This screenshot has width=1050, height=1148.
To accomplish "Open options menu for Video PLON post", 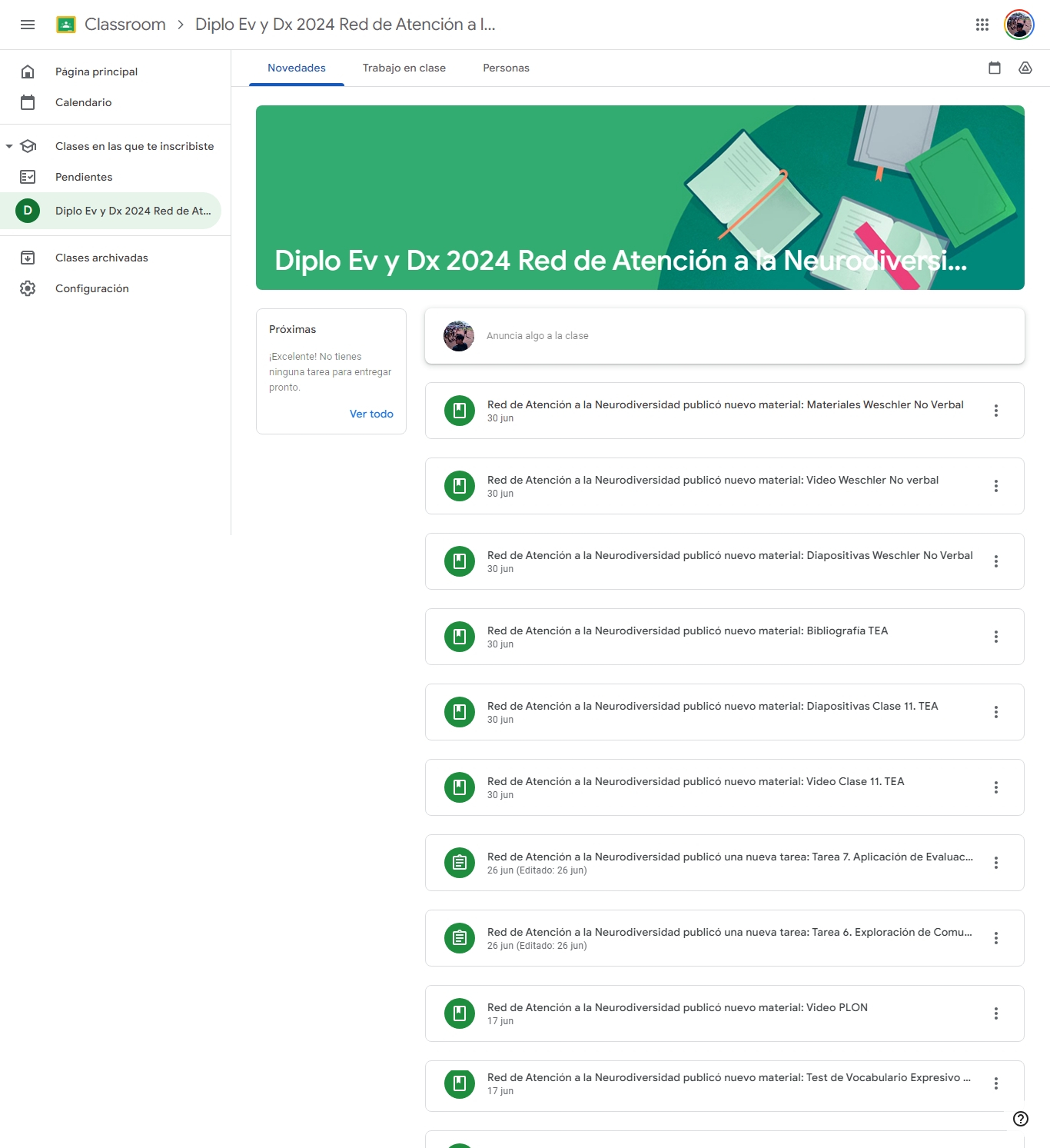I will [996, 1013].
